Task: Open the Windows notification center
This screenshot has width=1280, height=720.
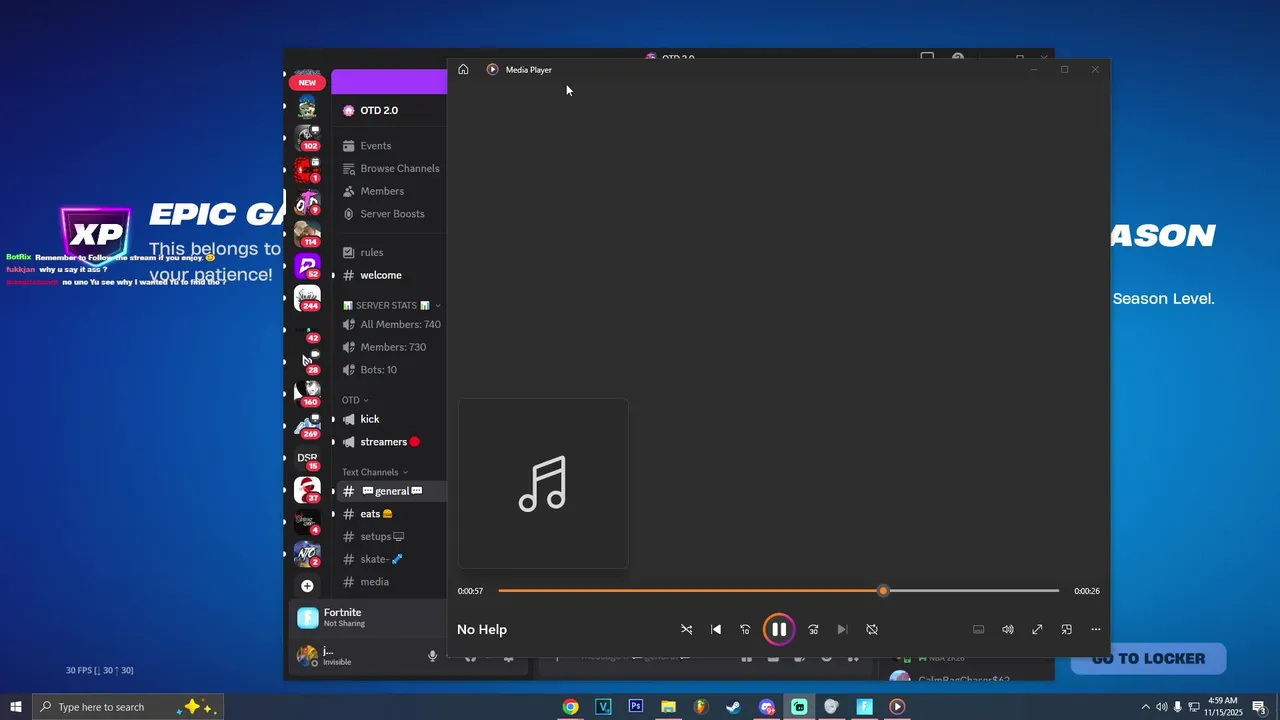Action: point(1260,707)
